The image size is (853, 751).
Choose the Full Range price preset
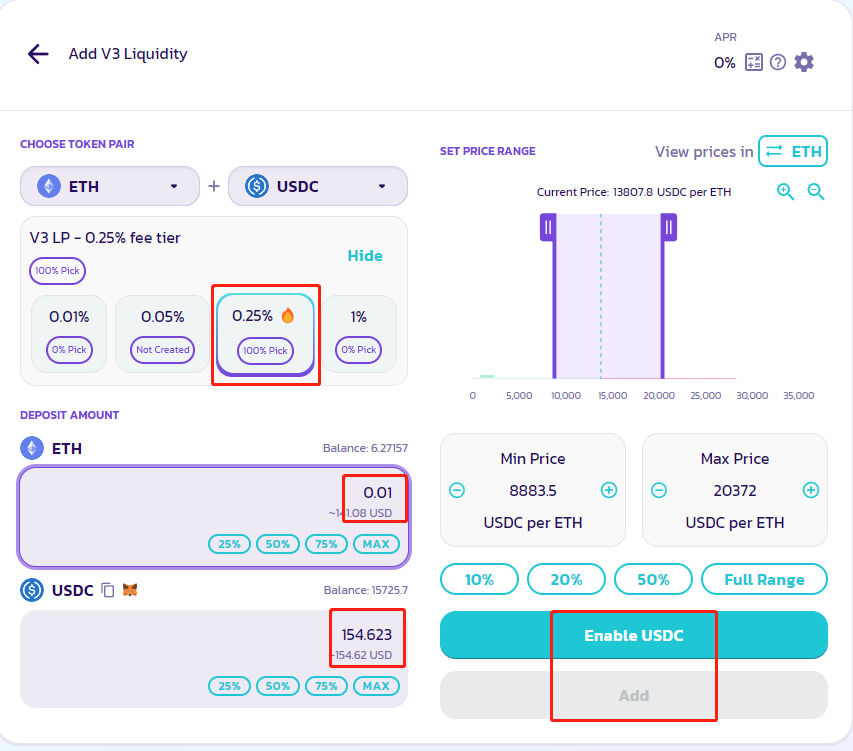point(765,579)
